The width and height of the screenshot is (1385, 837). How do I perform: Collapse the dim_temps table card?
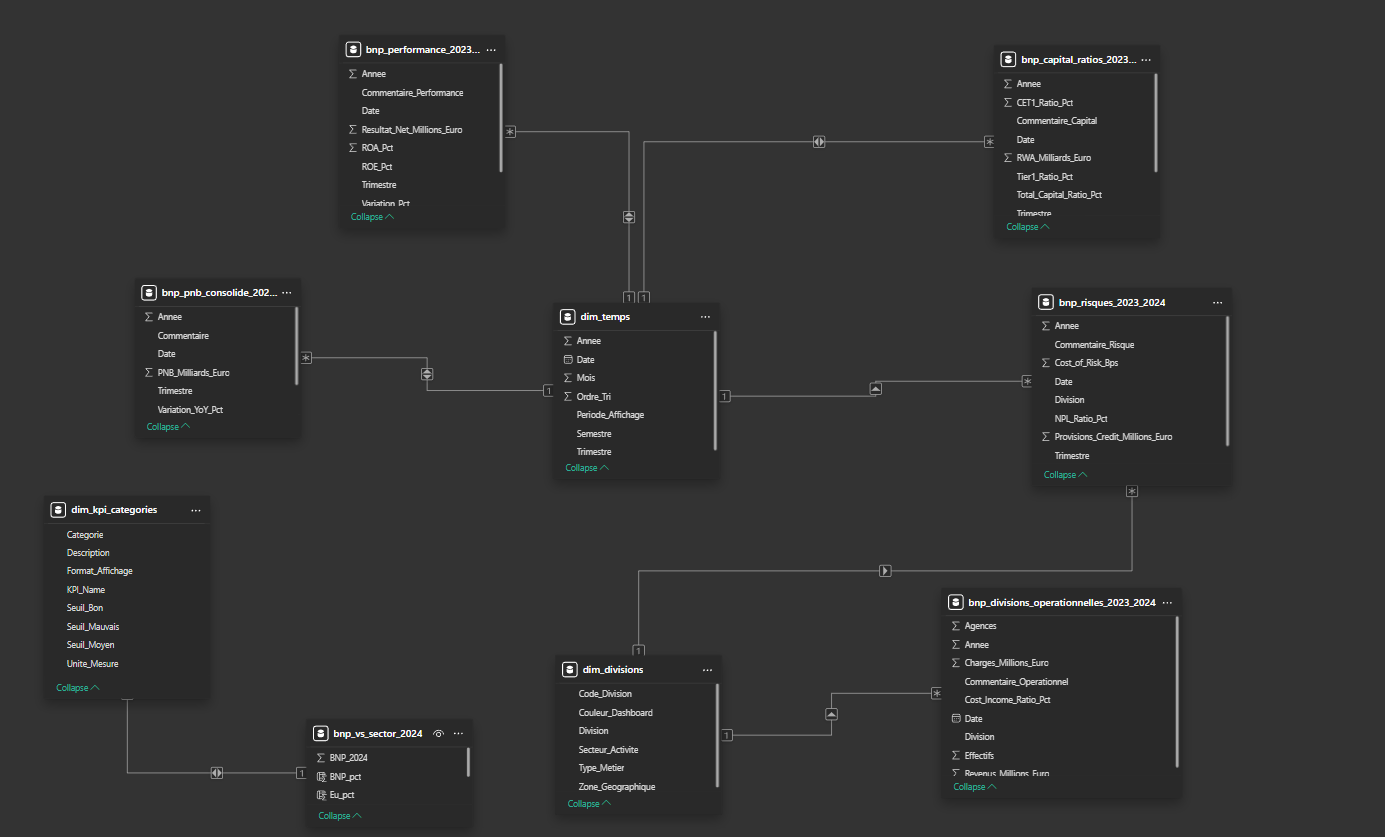[586, 468]
